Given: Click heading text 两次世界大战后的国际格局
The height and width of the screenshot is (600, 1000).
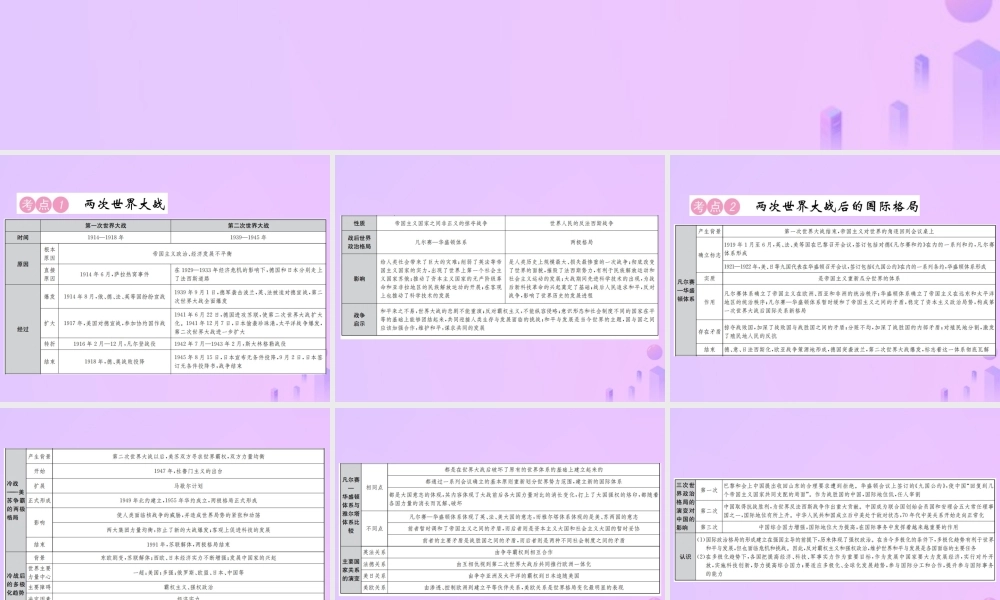Looking at the screenshot, I should coord(837,206).
